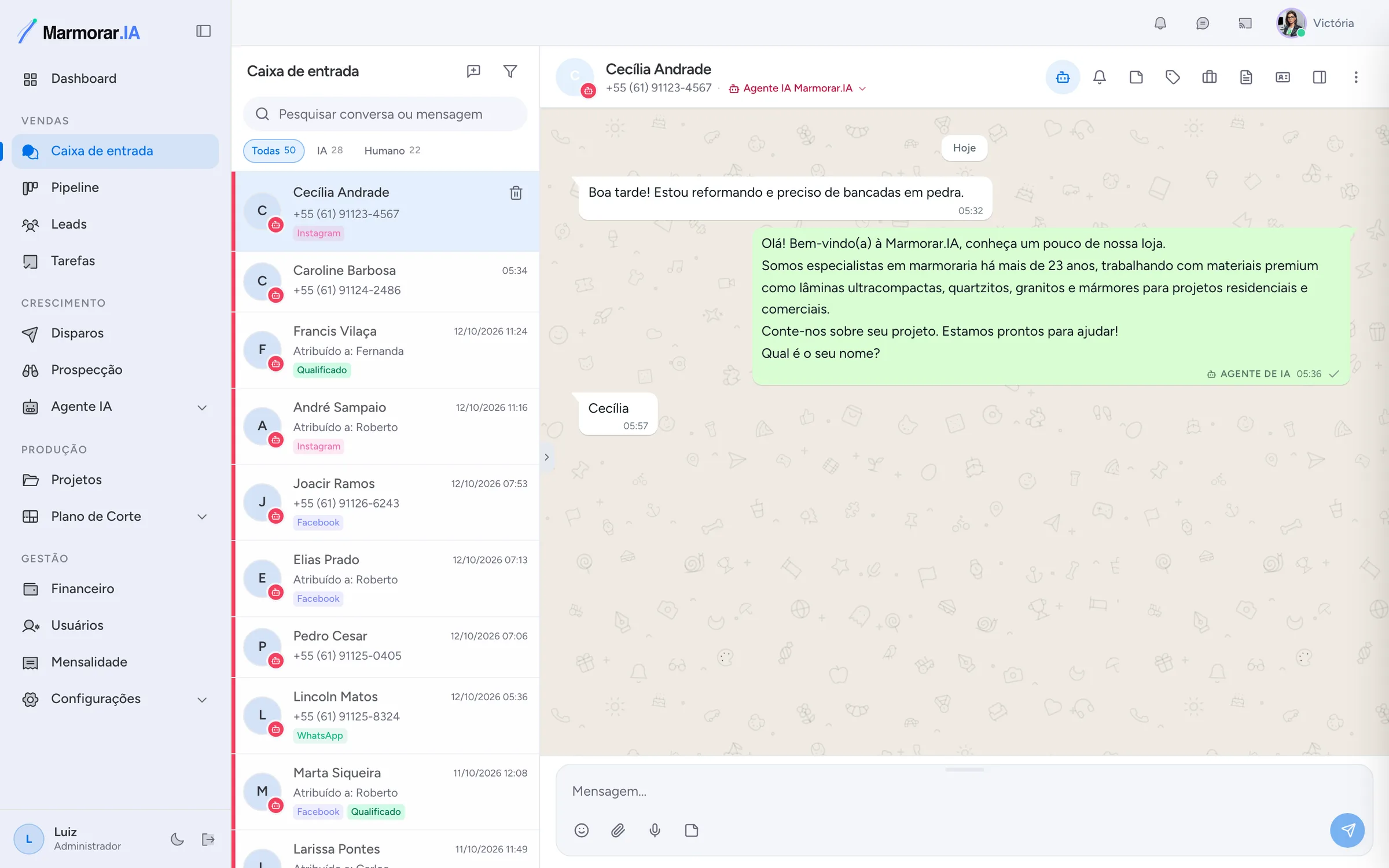Open Pipeline in the sidebar
1389x868 pixels.
tap(115, 187)
